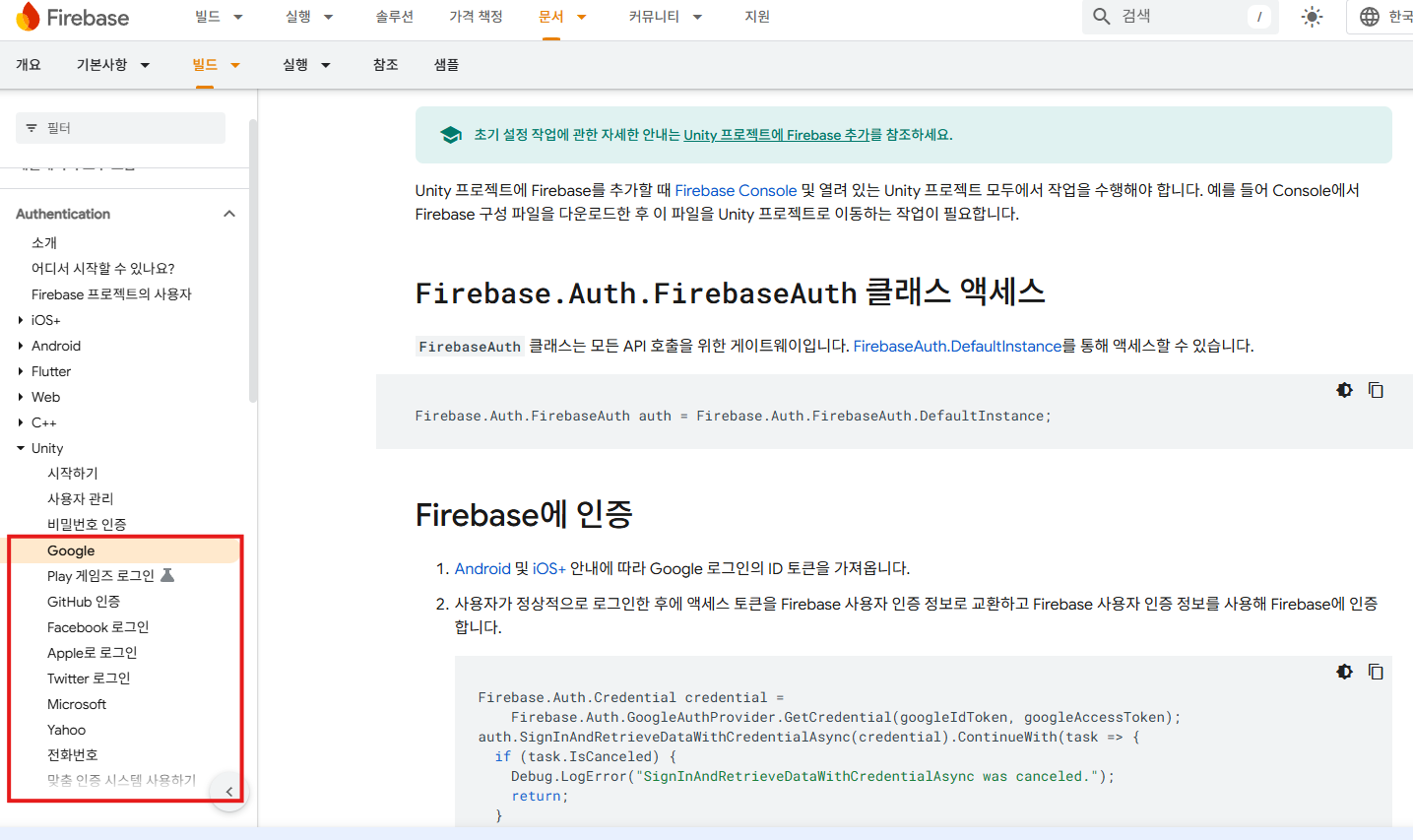Open Microsoft sign-in page
Screen dimensions: 1413x840
tap(77, 704)
